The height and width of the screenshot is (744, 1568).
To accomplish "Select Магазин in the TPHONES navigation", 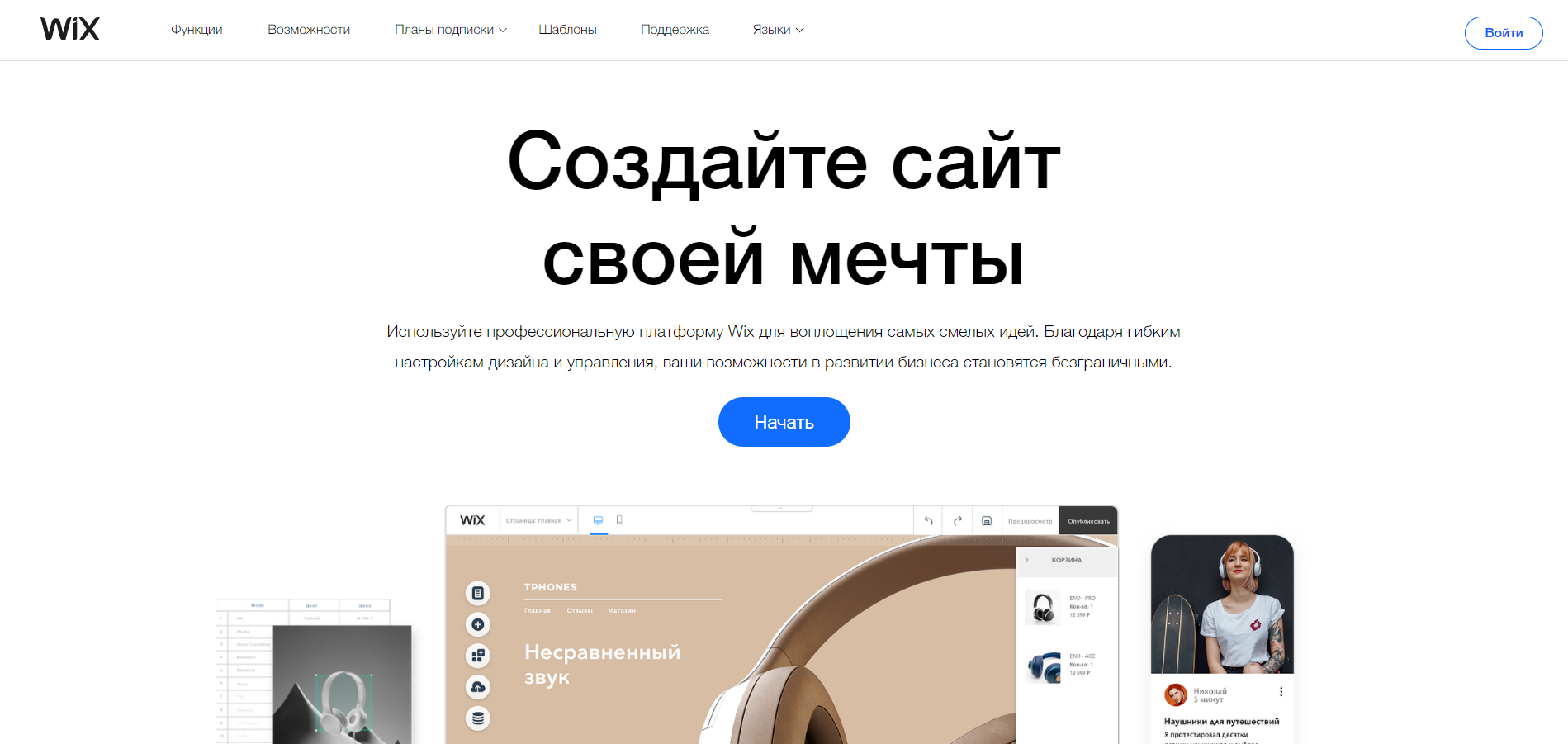I will (623, 609).
